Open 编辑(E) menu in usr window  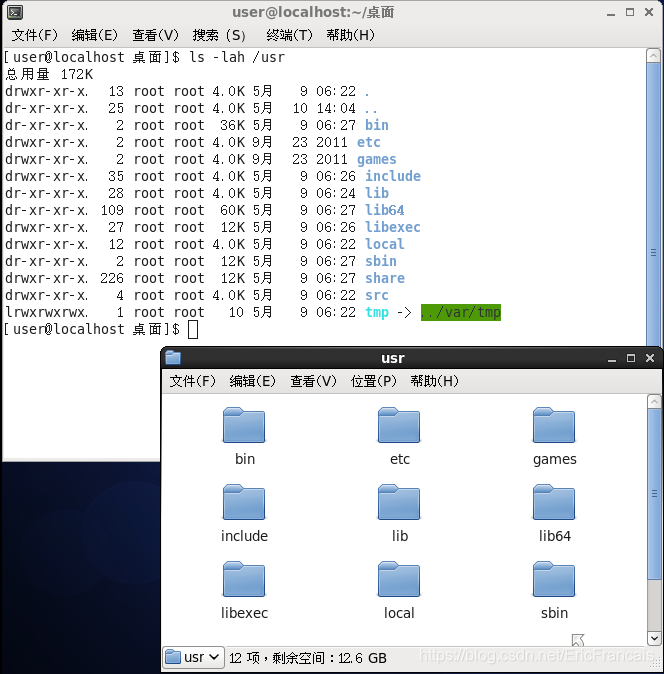pyautogui.click(x=252, y=381)
